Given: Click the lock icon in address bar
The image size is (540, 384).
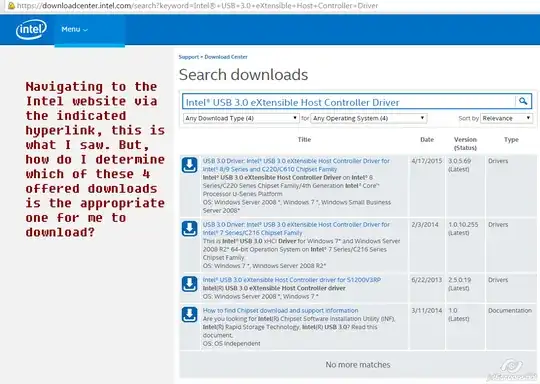Looking at the screenshot, I should pyautogui.click(x=11, y=6).
